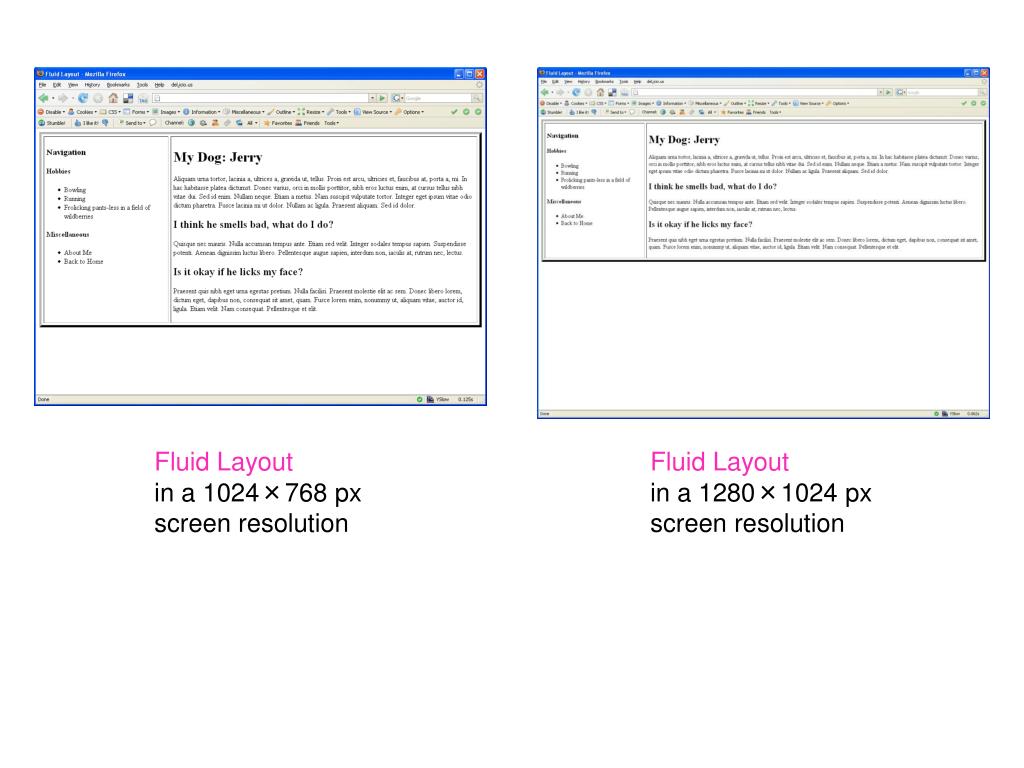Open the Information dropdown in the right window
Image resolution: width=1024 pixels, height=768 pixels.
coord(672,103)
